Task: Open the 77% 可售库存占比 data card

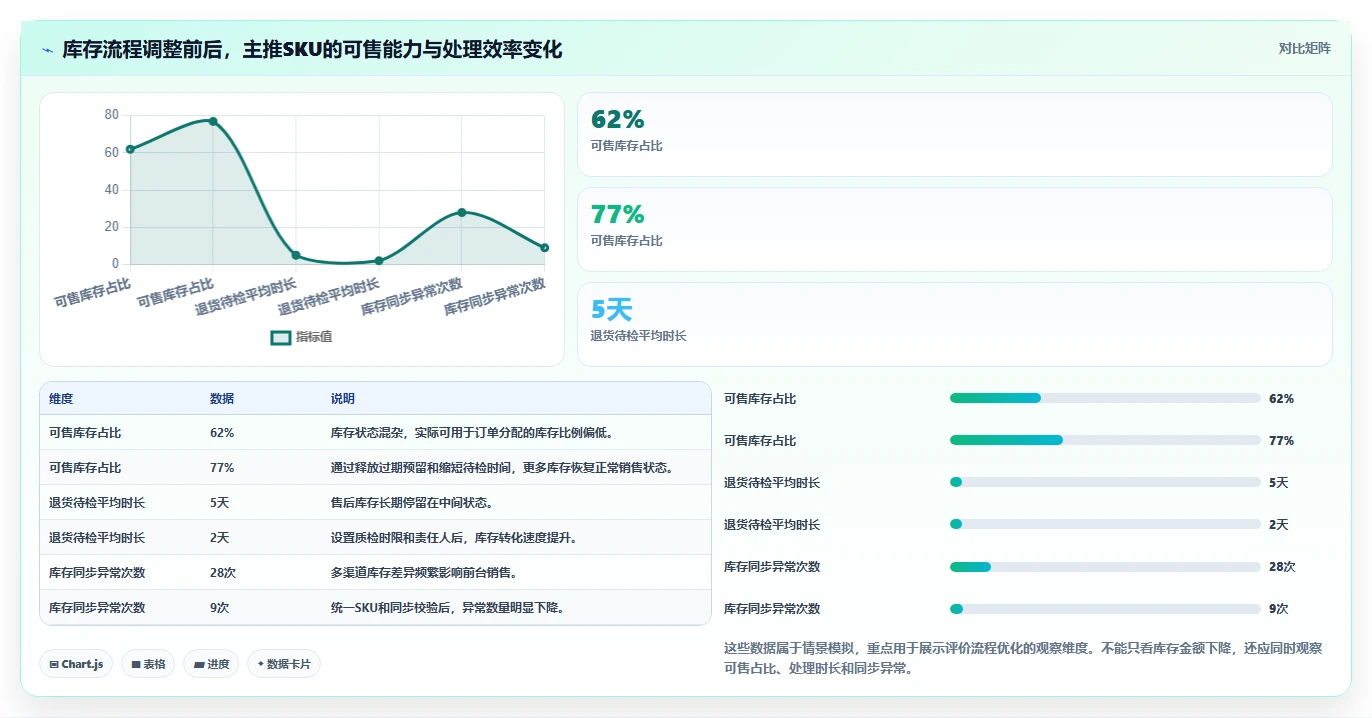Action: click(955, 230)
